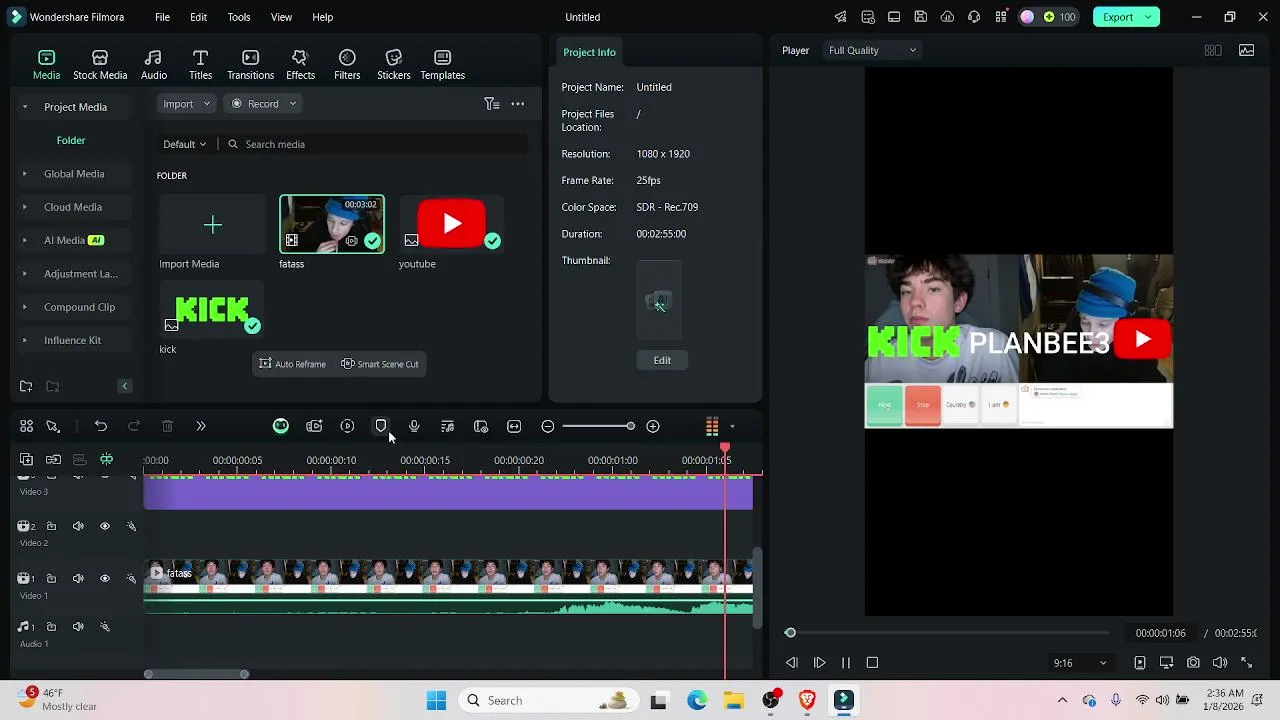Select the fatass video thumbnail
This screenshot has width=1280, height=720.
coord(331,224)
